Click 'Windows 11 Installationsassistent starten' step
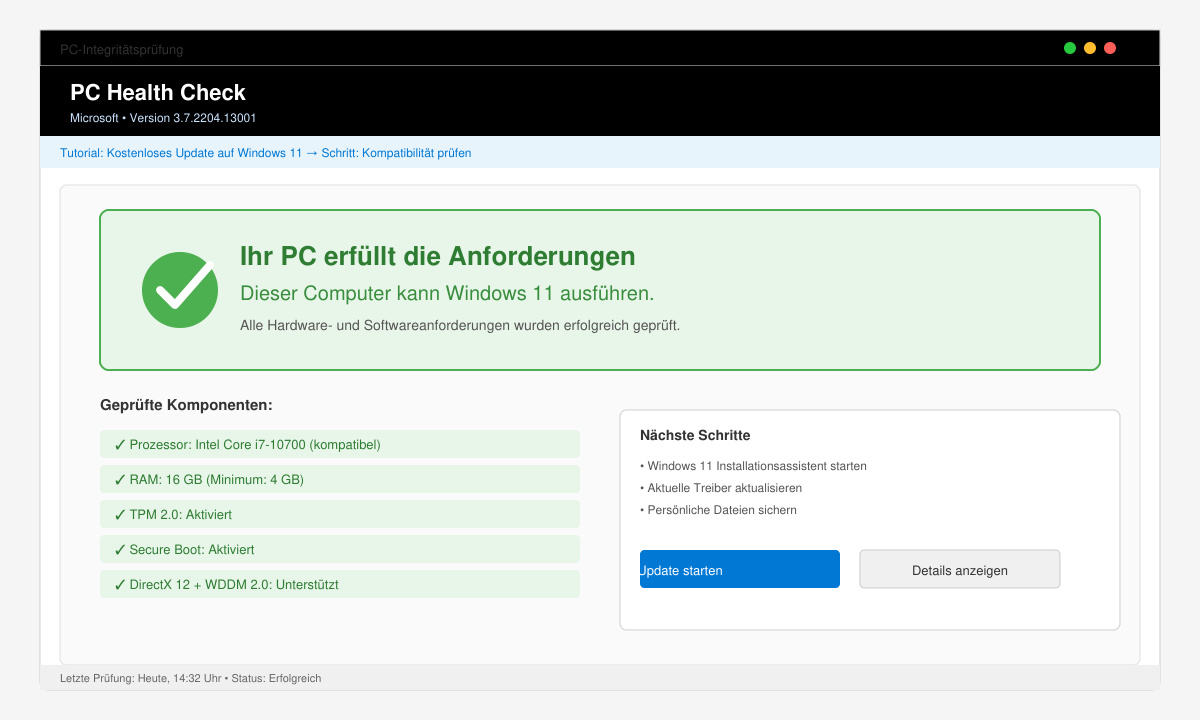The width and height of the screenshot is (1200, 720). point(753,466)
